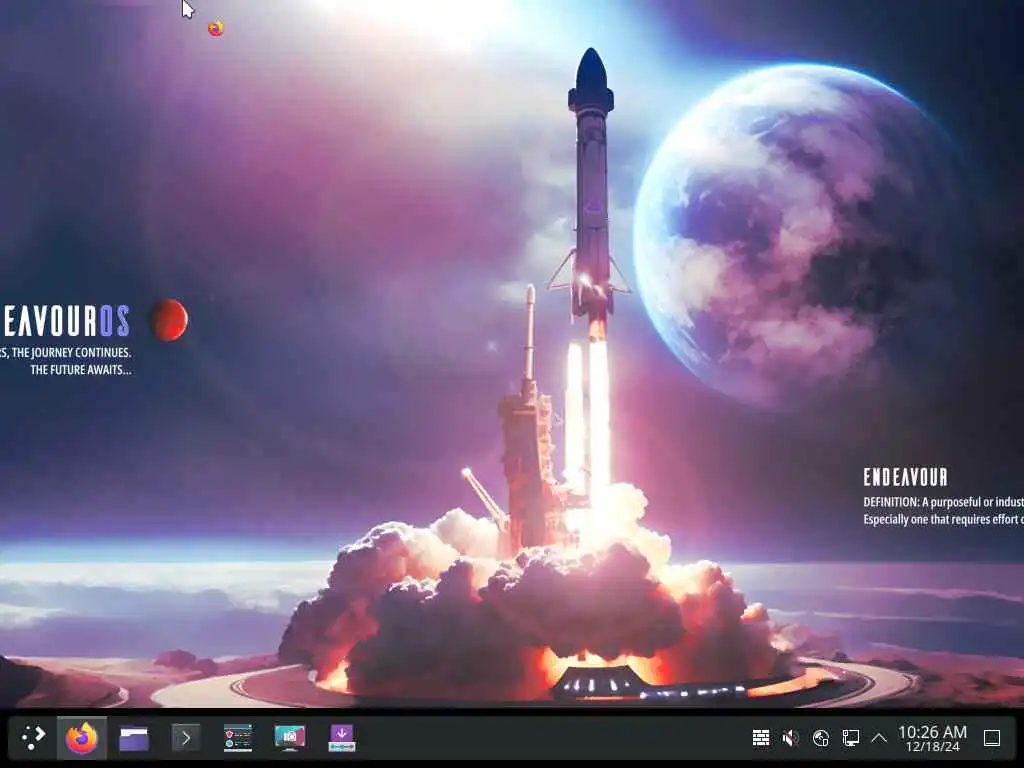
Task: Open the purple installer download icon
Action: coord(342,738)
